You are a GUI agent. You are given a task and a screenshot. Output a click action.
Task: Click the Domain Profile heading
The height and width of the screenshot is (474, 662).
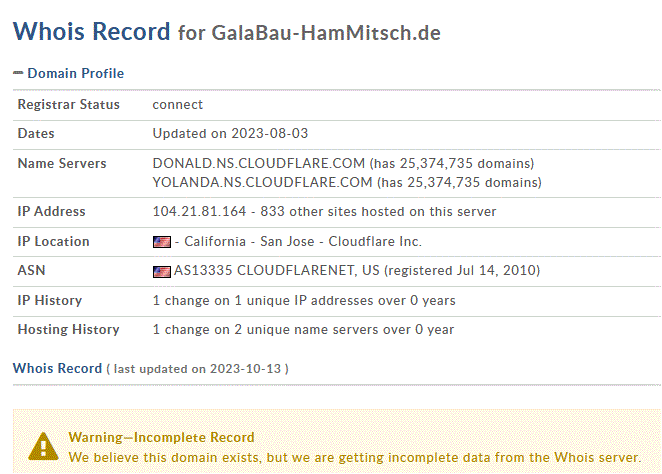click(76, 73)
